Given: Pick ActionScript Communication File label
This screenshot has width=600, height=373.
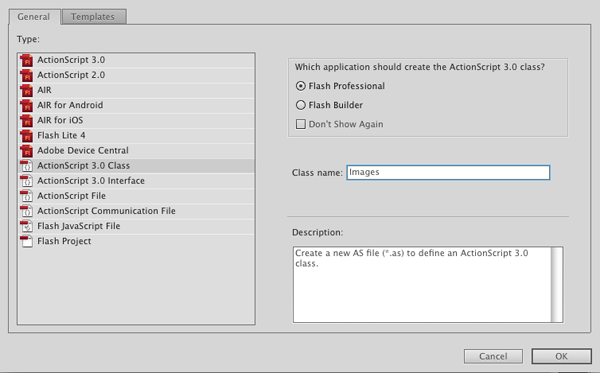Looking at the screenshot, I should (x=106, y=211).
